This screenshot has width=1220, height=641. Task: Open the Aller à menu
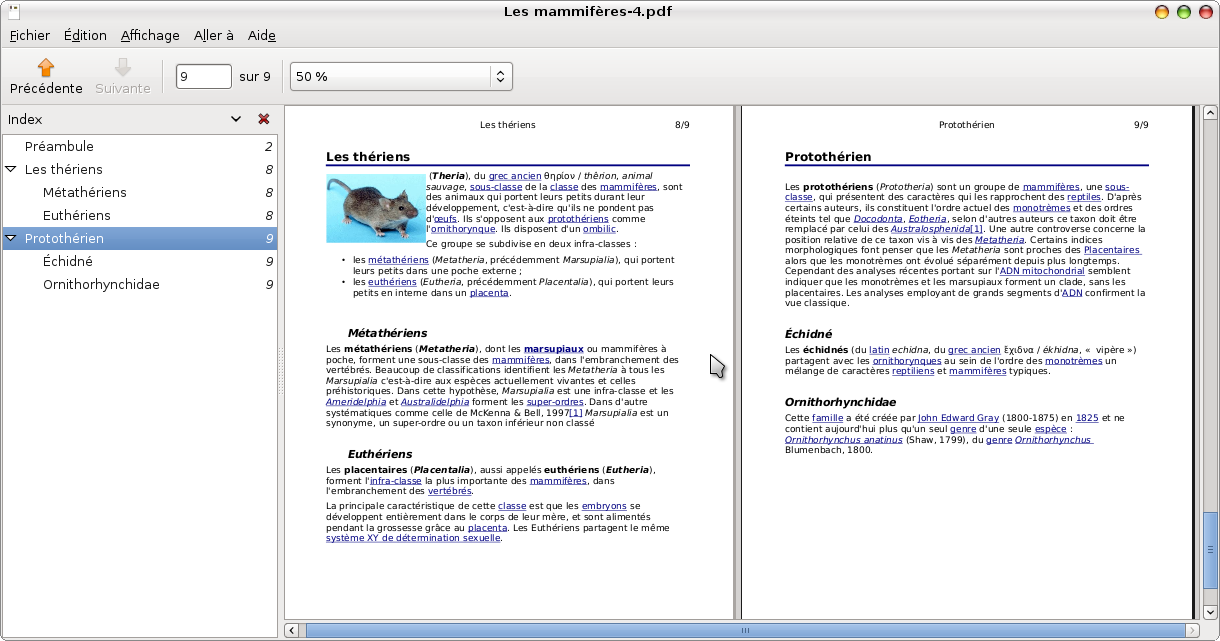214,35
